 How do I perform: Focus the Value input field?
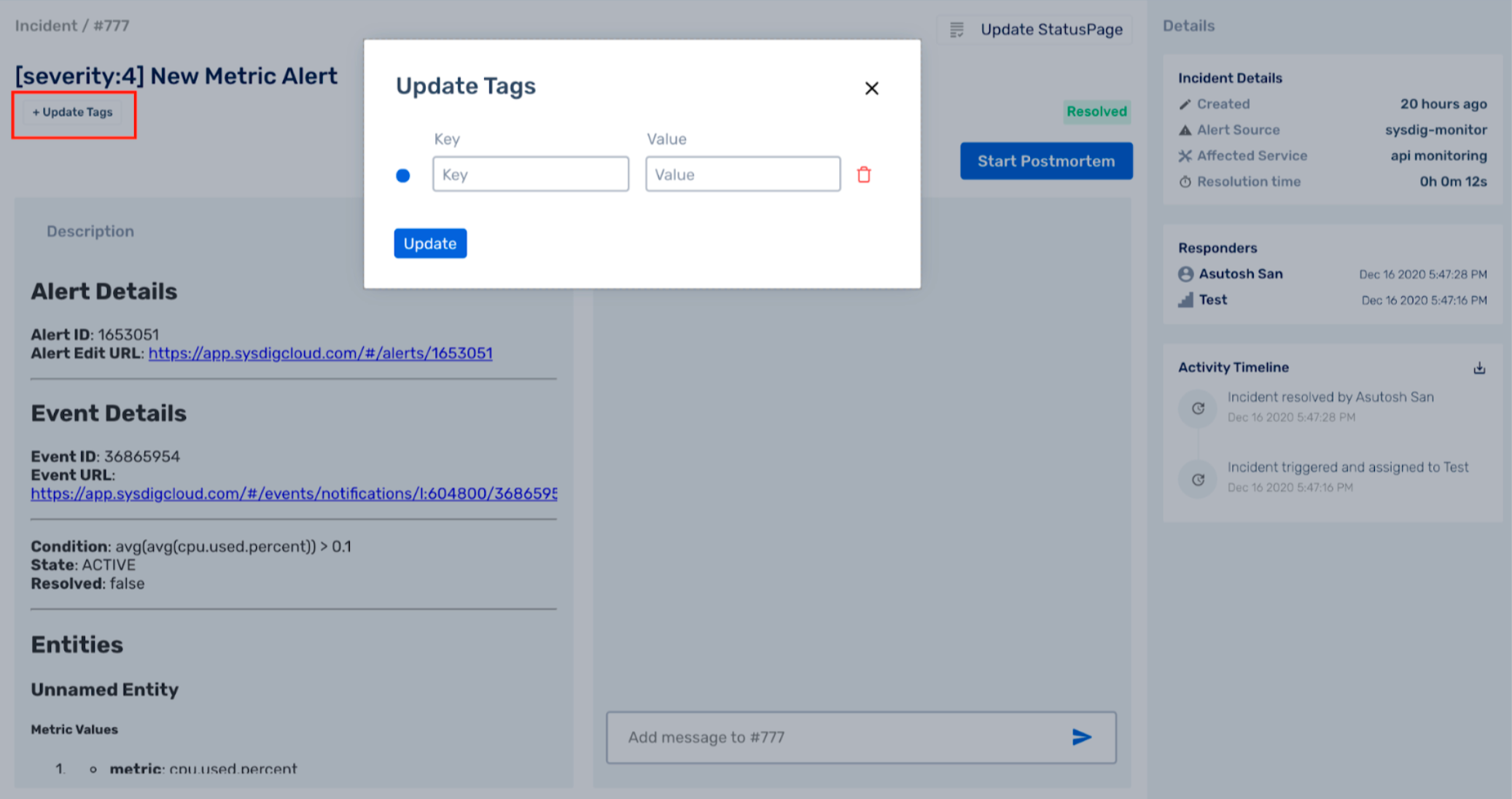(743, 174)
